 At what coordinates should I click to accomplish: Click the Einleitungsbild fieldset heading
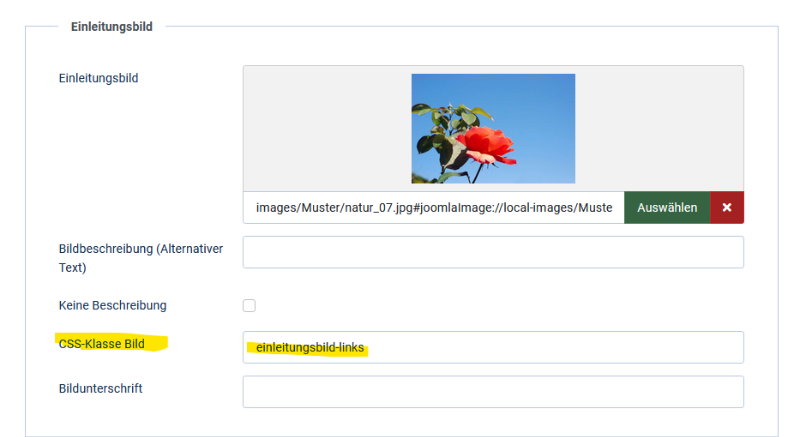[112, 27]
